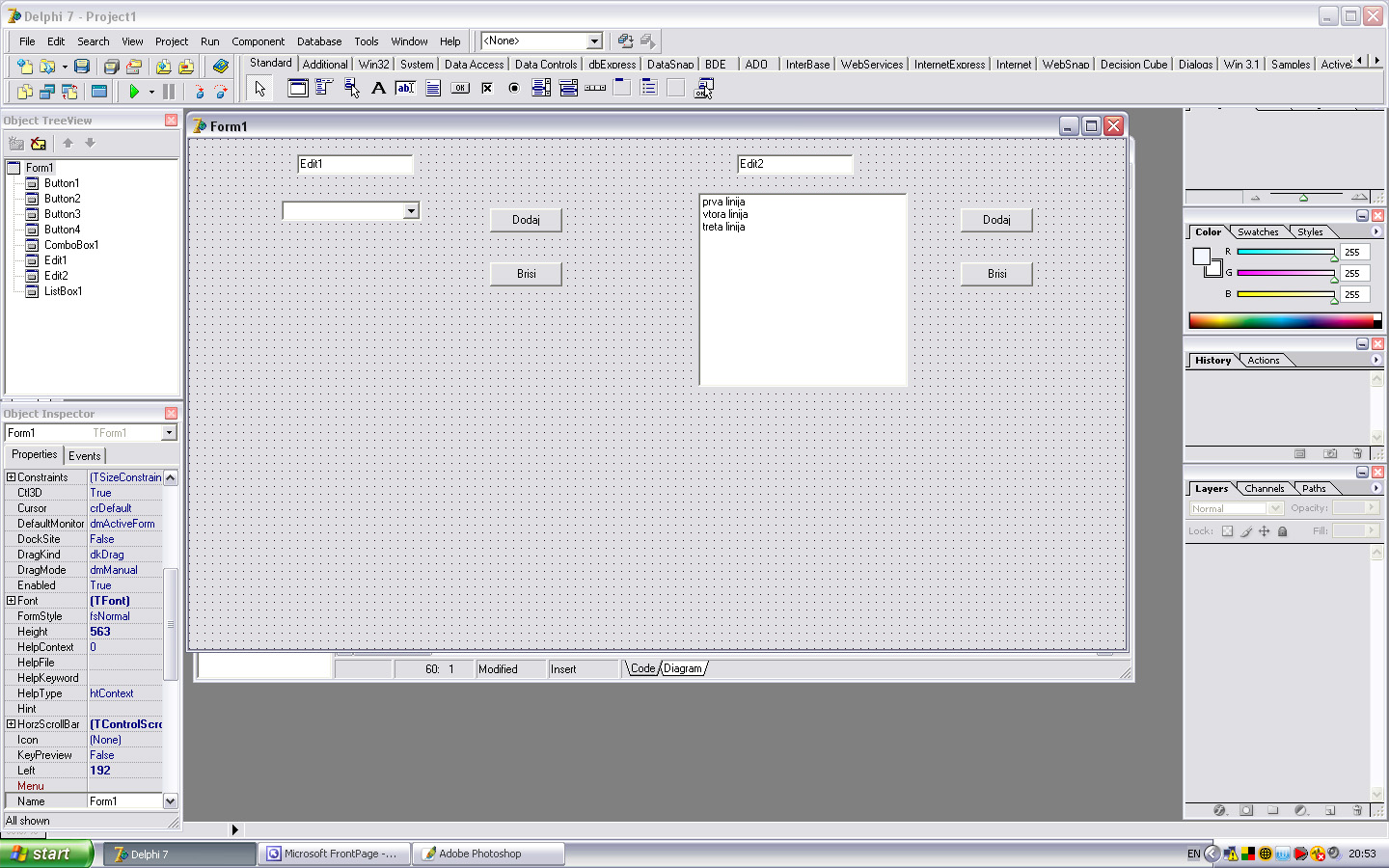
Task: Toggle lock transparent pixels in Layers
Action: [1227, 531]
